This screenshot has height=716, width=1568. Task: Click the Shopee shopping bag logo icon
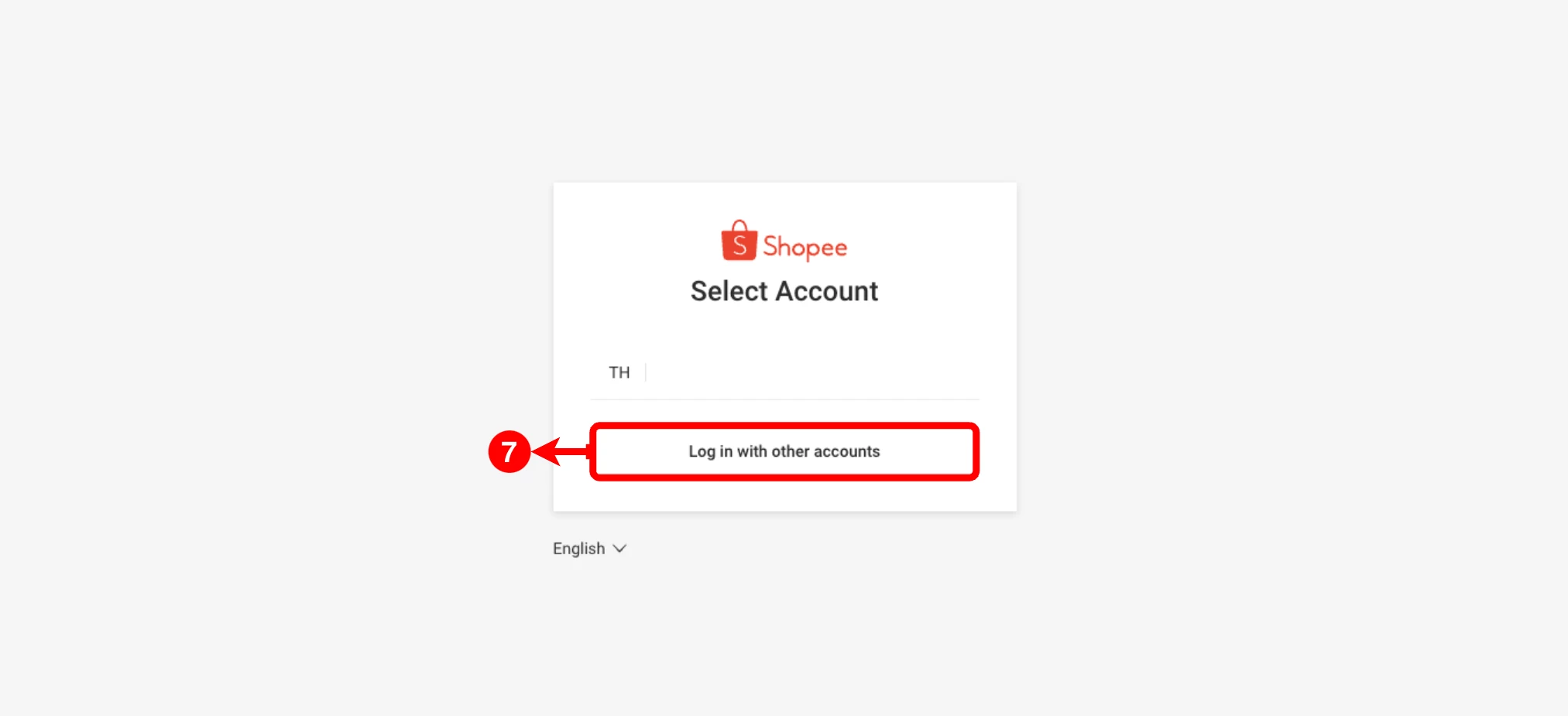(739, 241)
